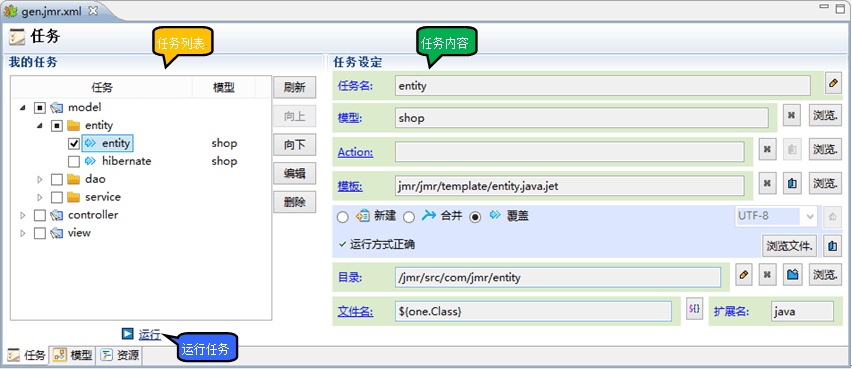Check the dao folder checkbox
Image resolution: width=852 pixels, height=369 pixels.
point(57,179)
